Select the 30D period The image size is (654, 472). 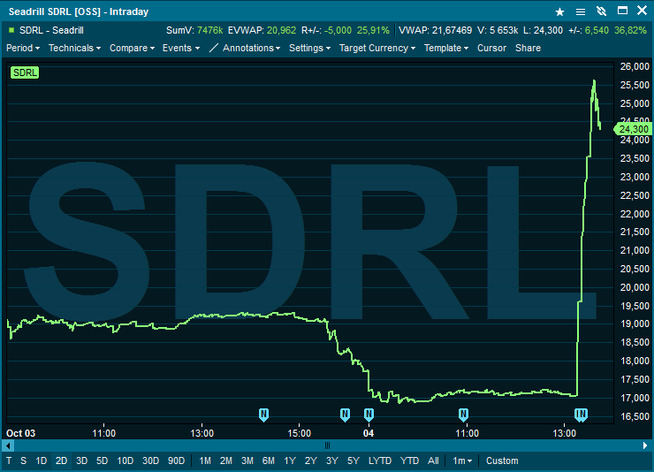point(151,461)
